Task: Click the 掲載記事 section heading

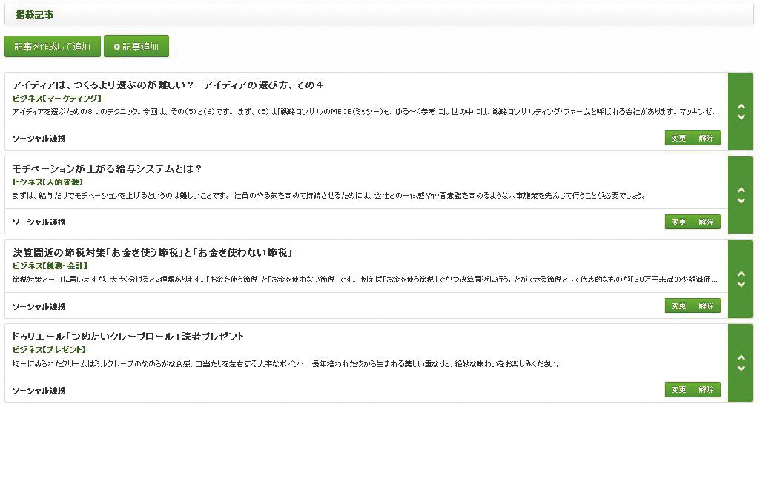Action: click(34, 15)
